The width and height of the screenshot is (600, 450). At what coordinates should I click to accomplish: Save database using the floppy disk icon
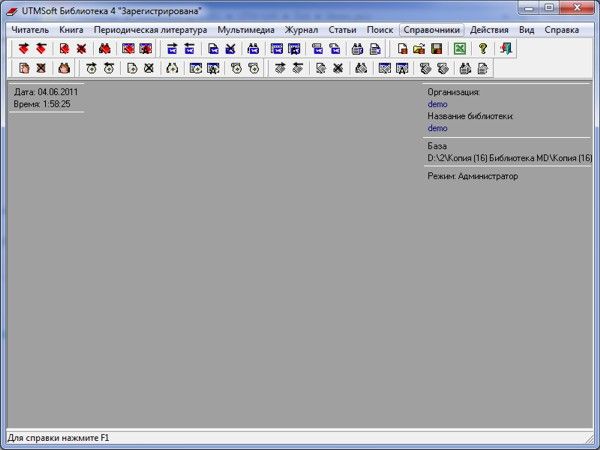coord(436,49)
